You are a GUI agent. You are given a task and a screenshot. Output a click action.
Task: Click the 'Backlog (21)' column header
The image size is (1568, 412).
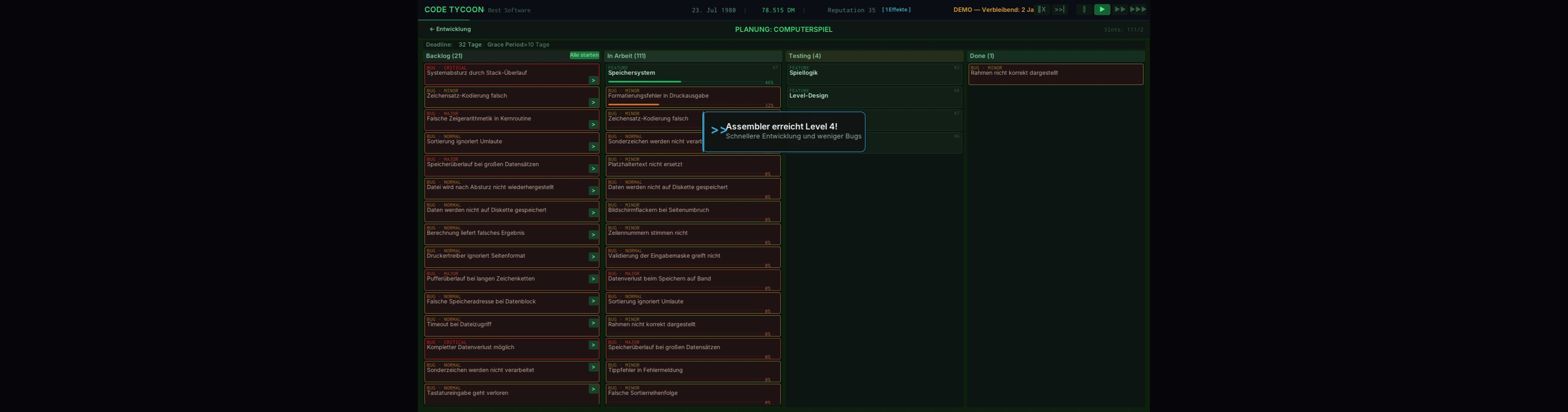click(x=444, y=56)
